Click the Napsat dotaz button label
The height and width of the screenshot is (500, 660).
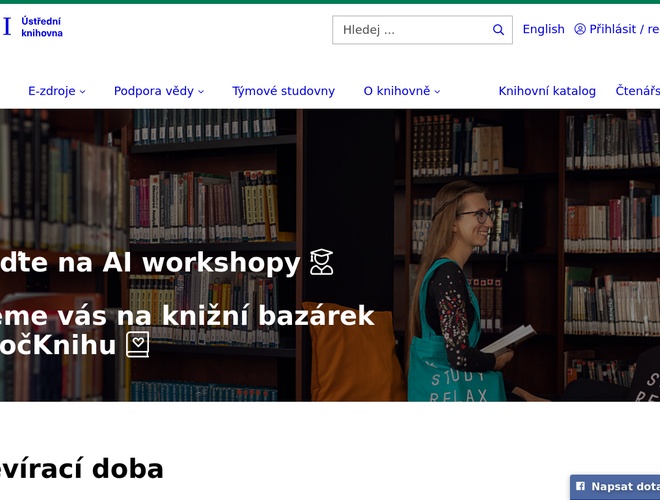pyautogui.click(x=625, y=487)
